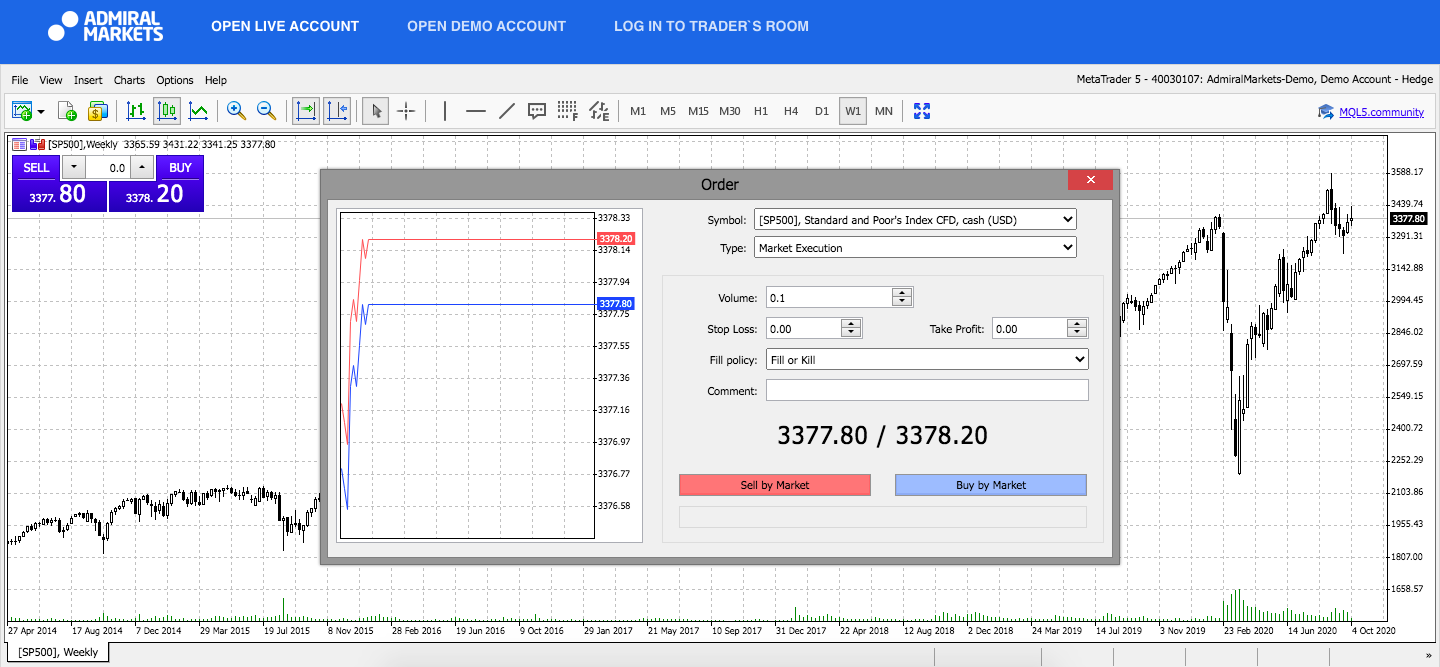Select the cursor arrow tool
The width and height of the screenshot is (1440, 667).
pos(375,110)
